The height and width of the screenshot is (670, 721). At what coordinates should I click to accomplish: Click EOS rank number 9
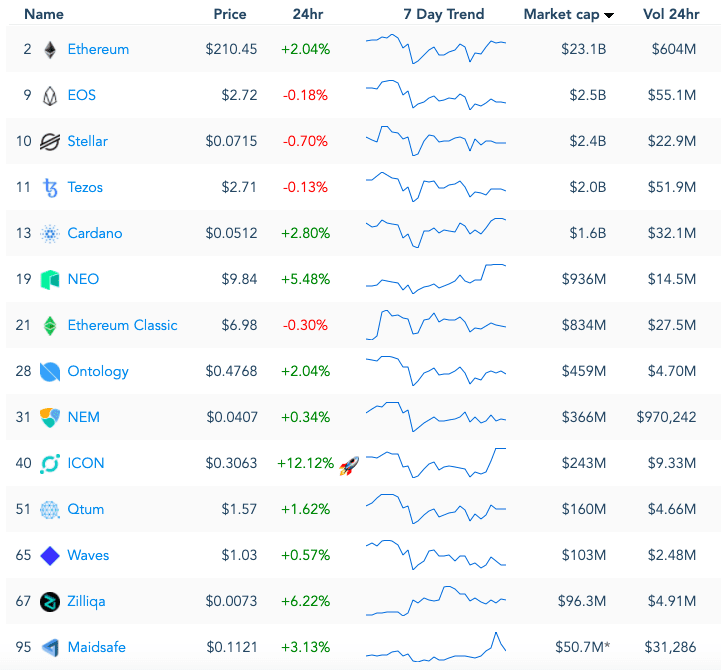coord(28,95)
